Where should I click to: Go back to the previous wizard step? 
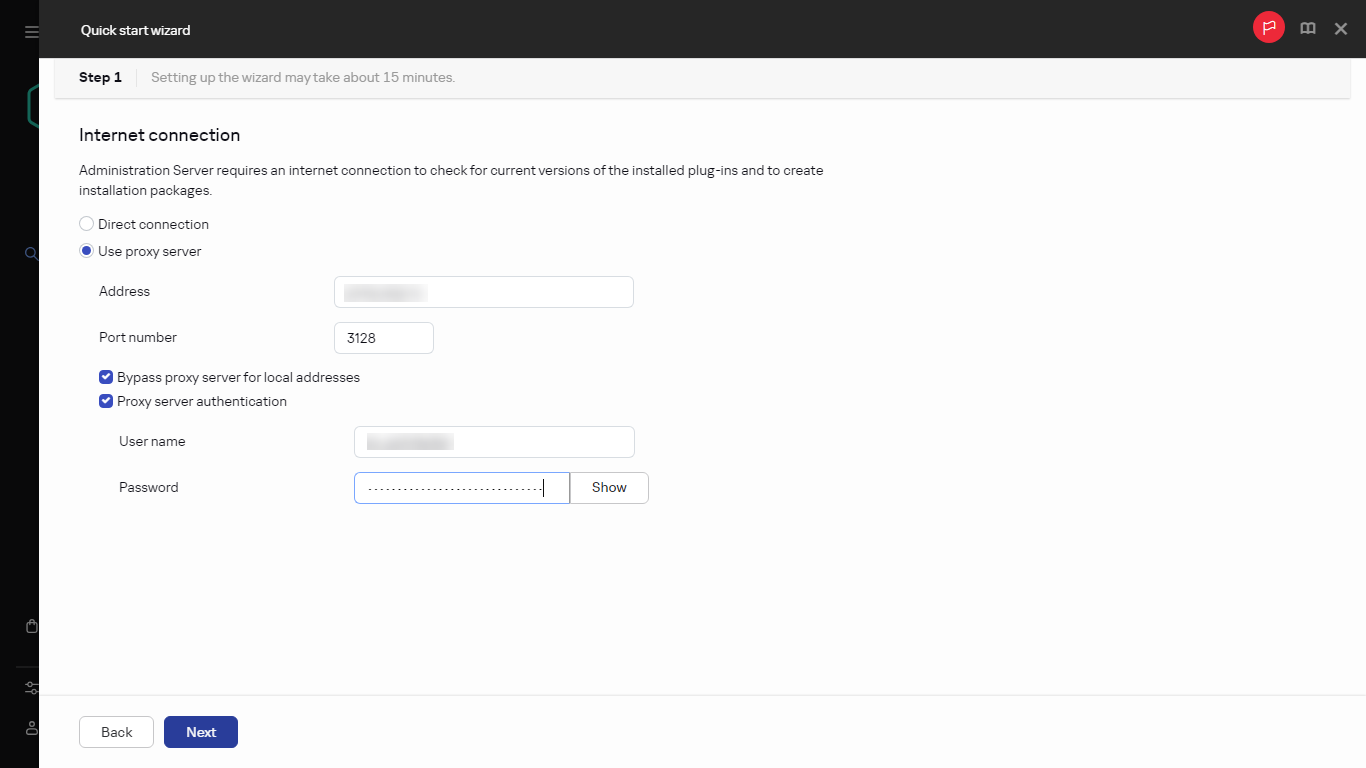click(x=116, y=731)
